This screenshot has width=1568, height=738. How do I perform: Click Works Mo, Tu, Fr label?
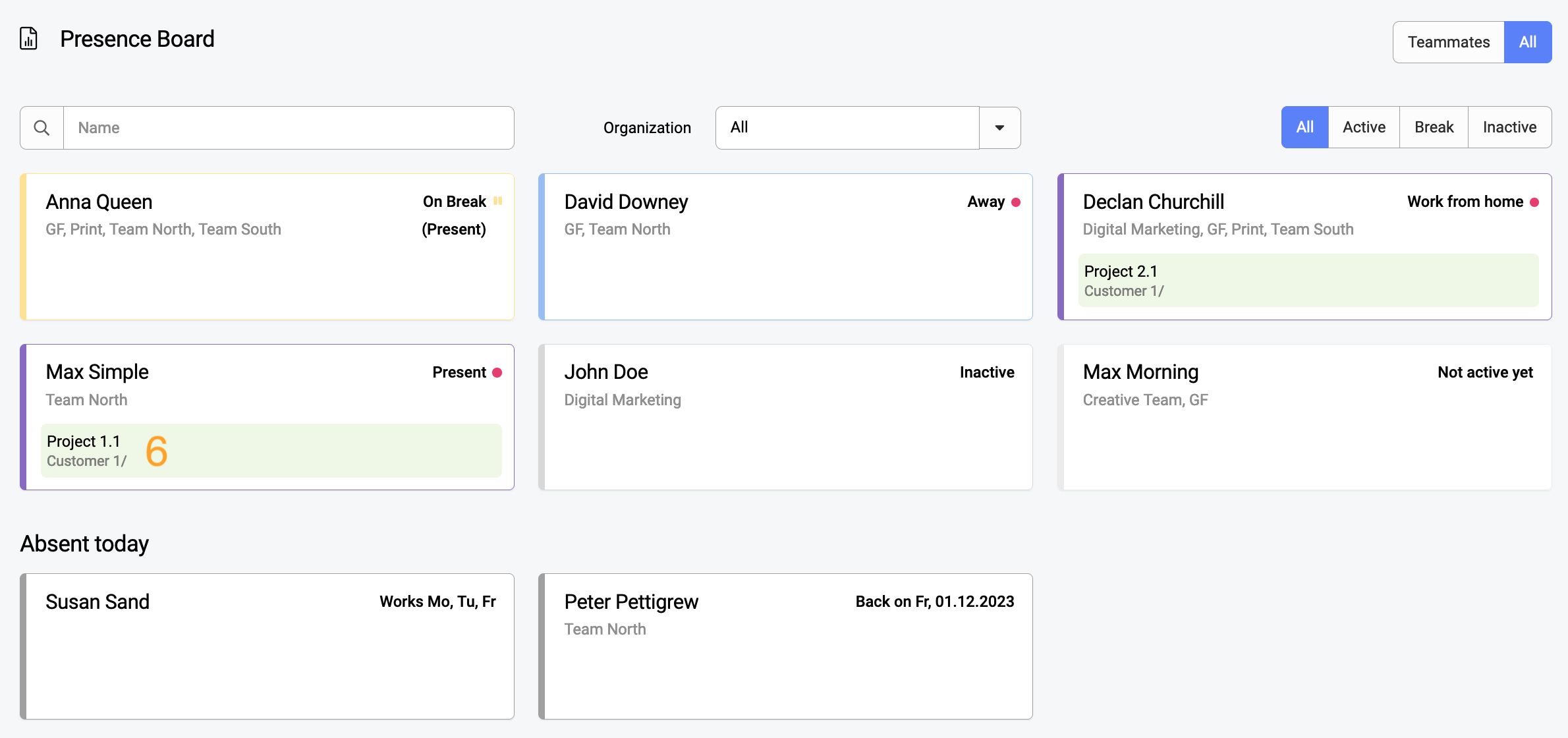pyautogui.click(x=437, y=602)
